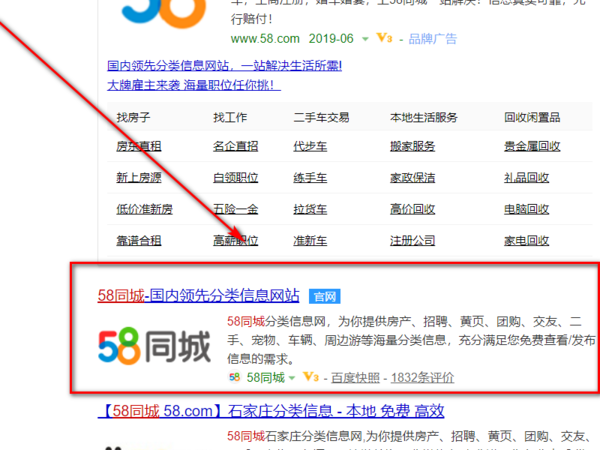Click green 58同城 source text

[x=266, y=378]
